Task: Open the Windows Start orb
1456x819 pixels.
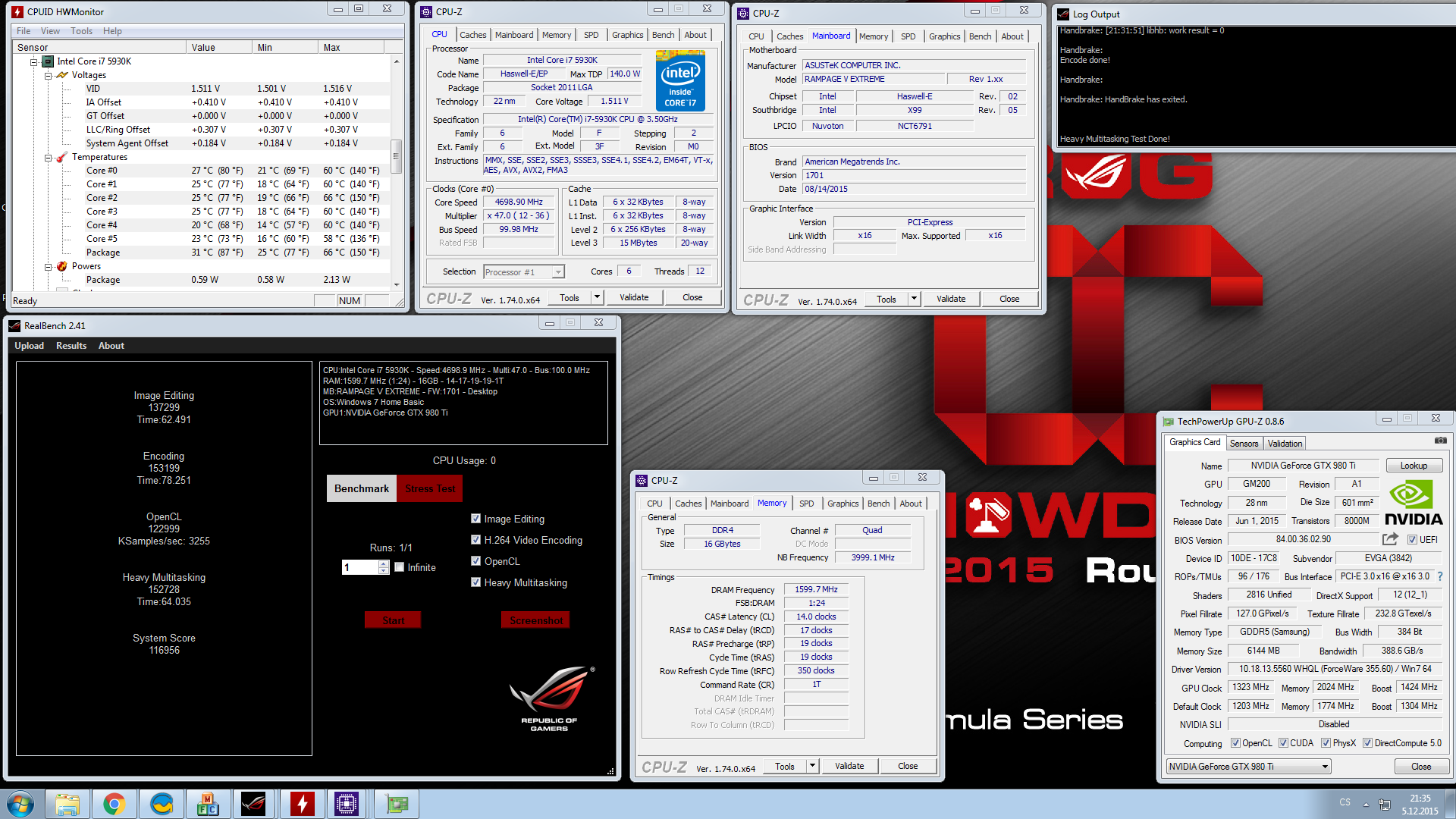Action: click(x=20, y=804)
